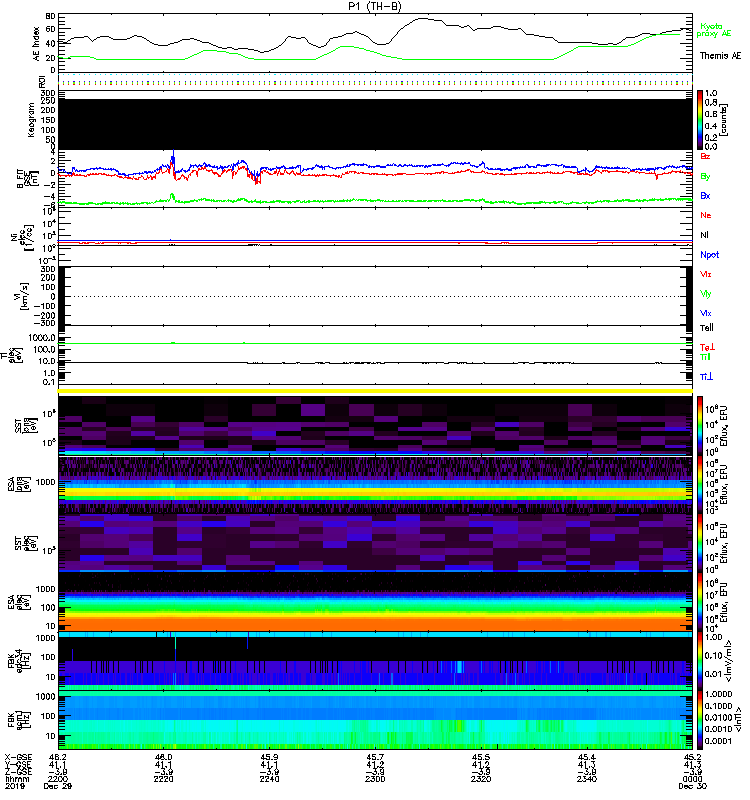Click the "45.9" X-GSE value
This screenshot has width=750, height=800.
pos(269,757)
